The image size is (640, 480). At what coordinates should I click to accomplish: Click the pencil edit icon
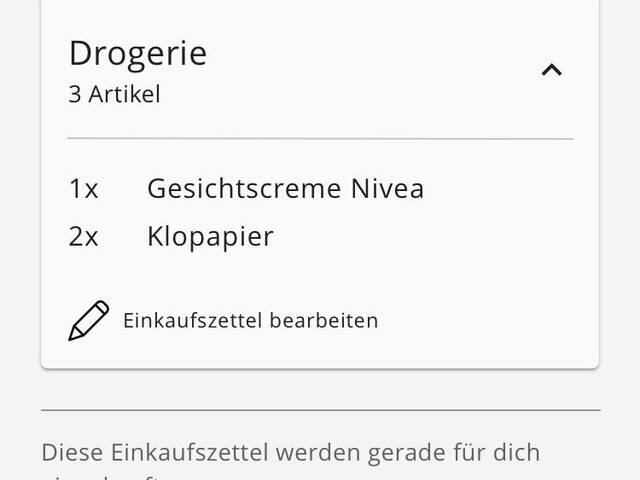pos(88,320)
